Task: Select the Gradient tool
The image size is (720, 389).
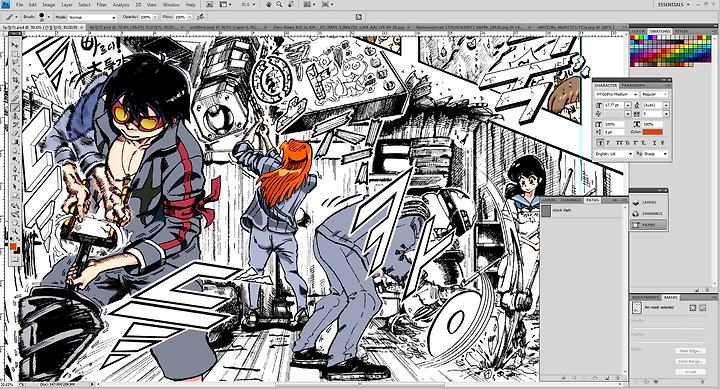Action: (15, 141)
